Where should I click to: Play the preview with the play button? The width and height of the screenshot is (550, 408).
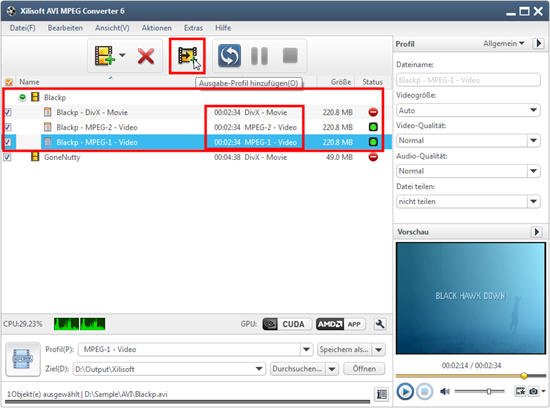[405, 391]
